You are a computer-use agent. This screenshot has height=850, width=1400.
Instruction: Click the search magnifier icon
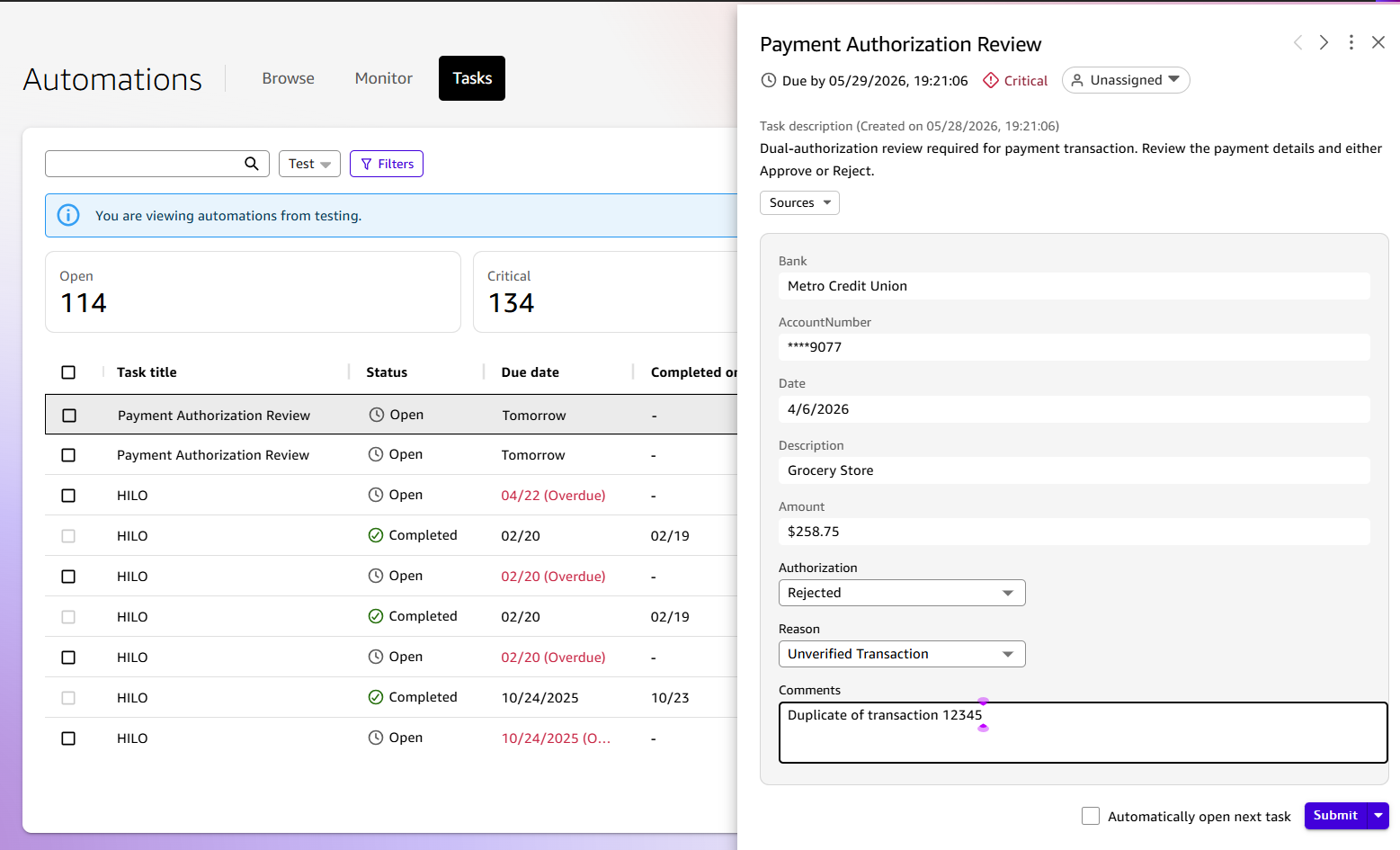(x=252, y=164)
